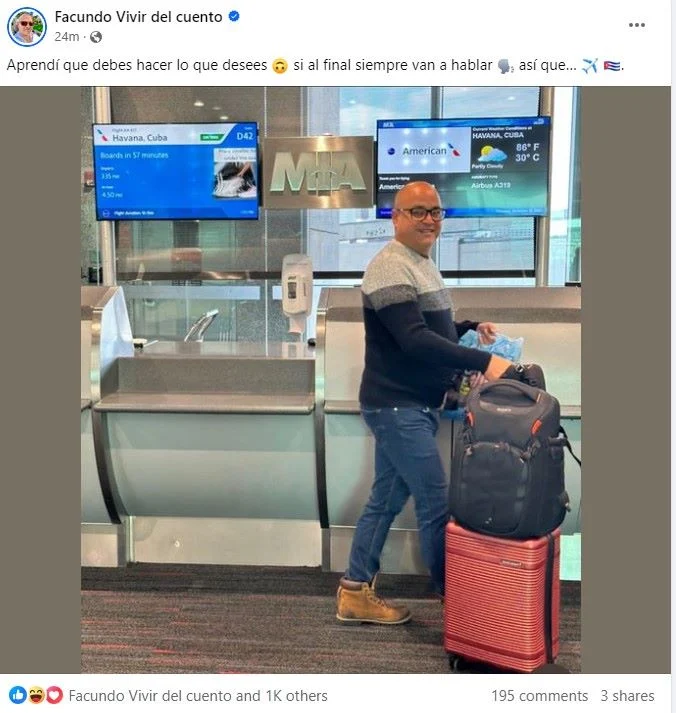This screenshot has height=713, width=676.
Task: Click the red suitcase in the photo
Action: coord(502,596)
